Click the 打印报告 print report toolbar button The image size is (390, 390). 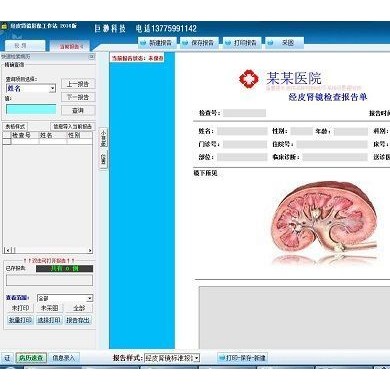242,43
